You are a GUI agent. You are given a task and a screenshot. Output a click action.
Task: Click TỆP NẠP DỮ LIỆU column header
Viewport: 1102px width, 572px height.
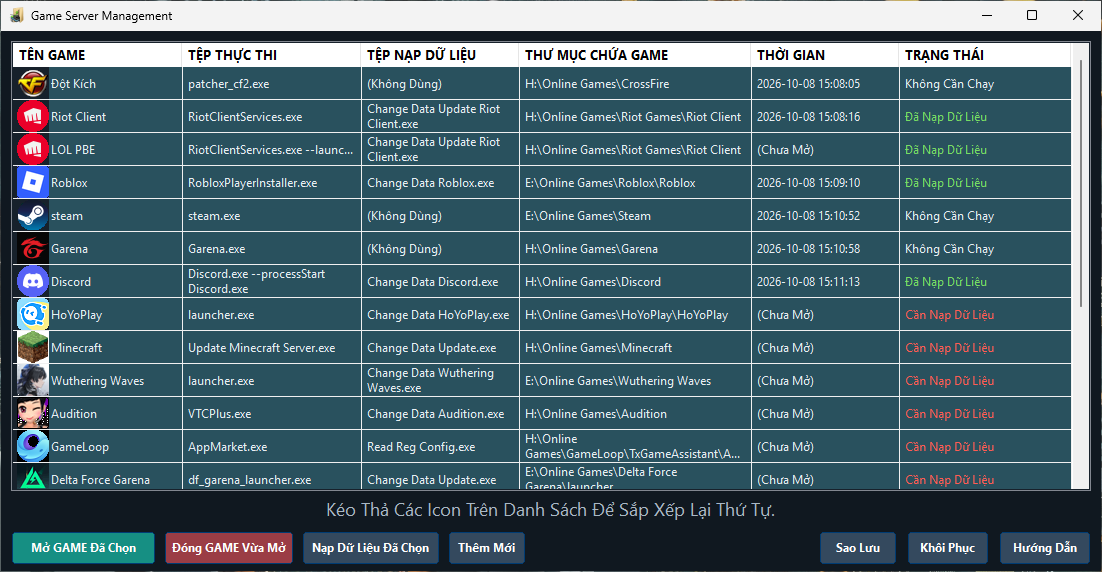[440, 55]
